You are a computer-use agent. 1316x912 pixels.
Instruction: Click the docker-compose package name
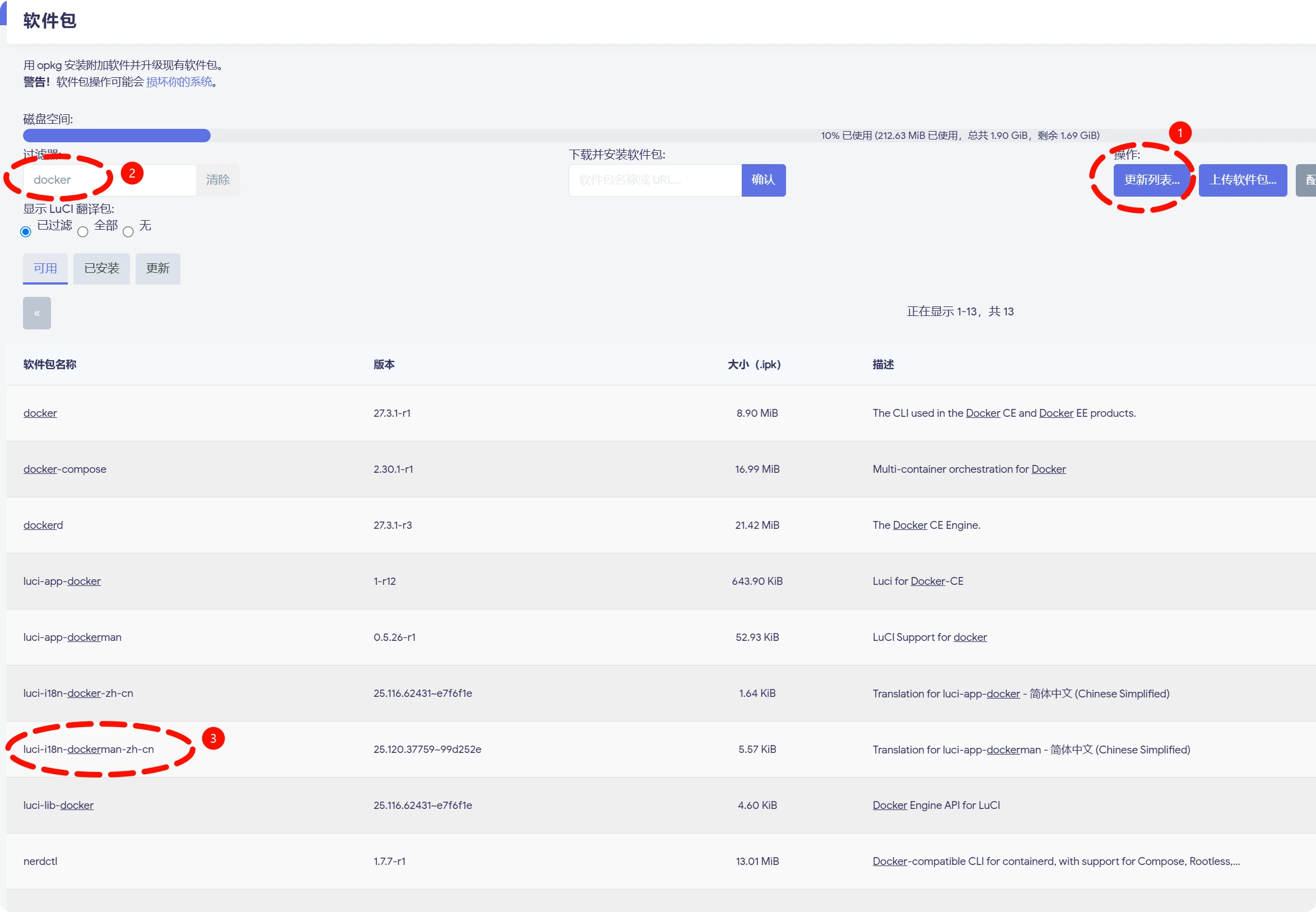64,469
